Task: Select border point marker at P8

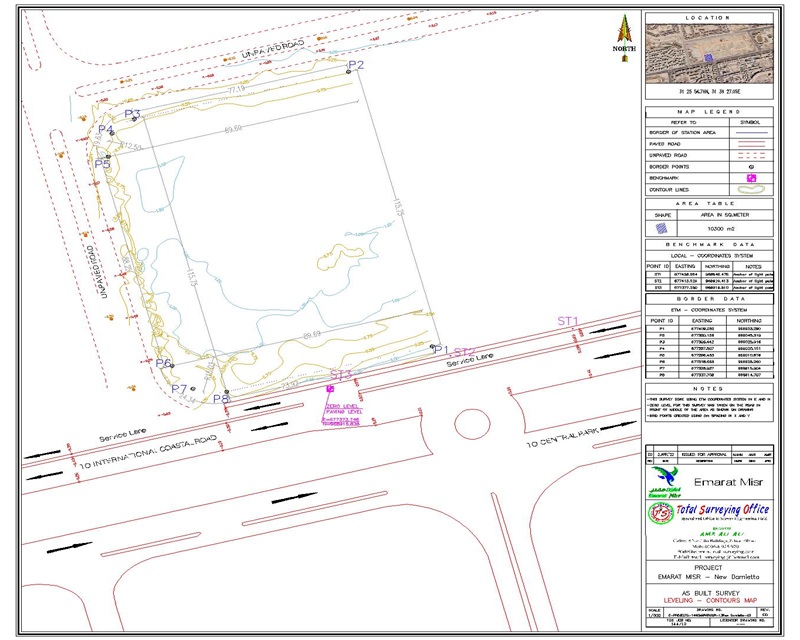Action: point(227,391)
